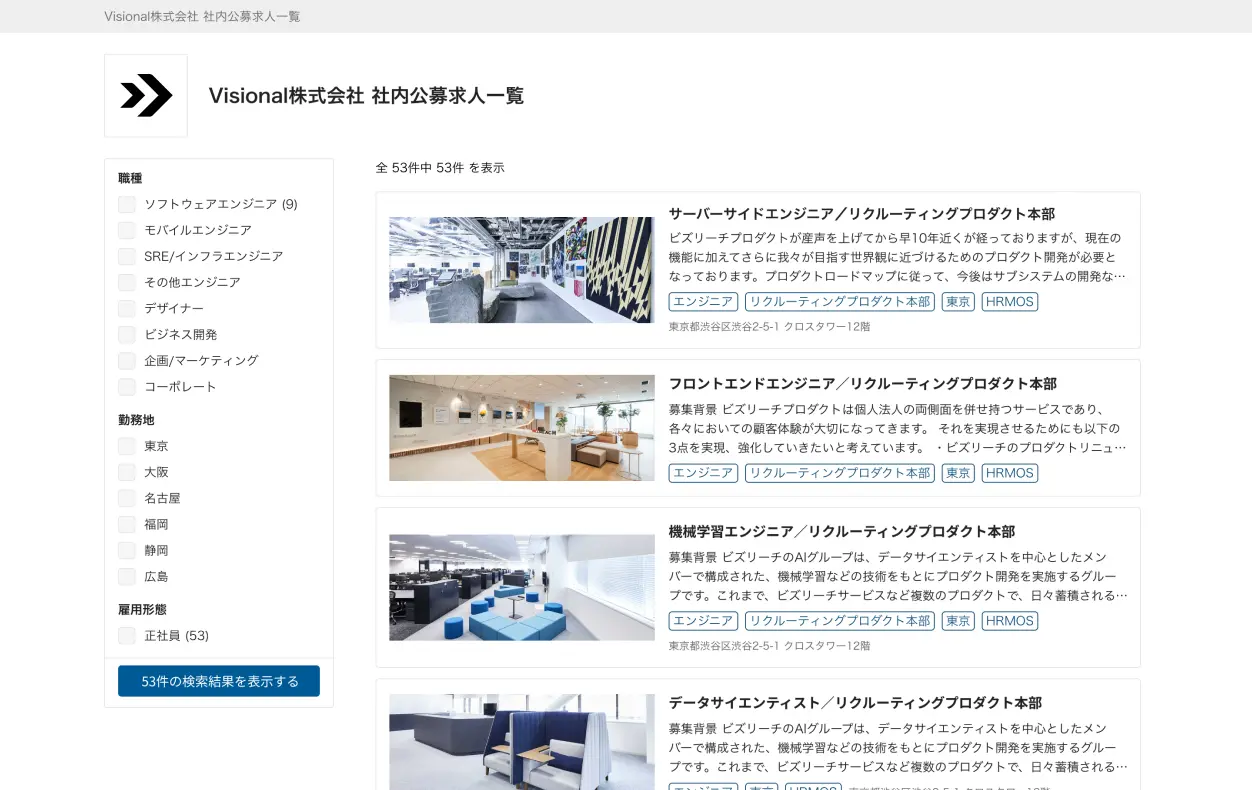Click リクルーティングプロダクト本部 tag on フロントエンドエンジニア card

tap(840, 473)
